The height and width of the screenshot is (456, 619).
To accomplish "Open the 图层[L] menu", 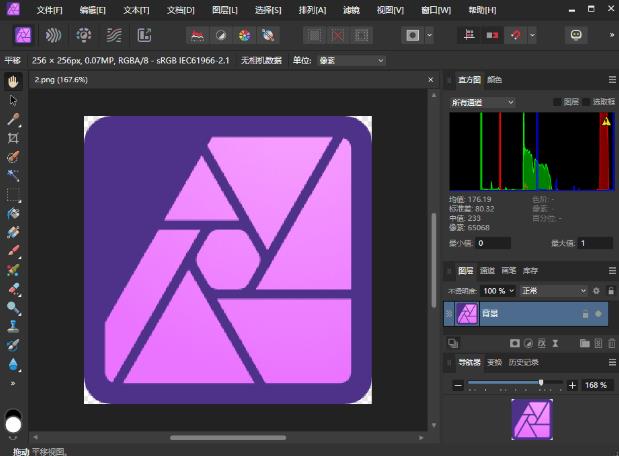I will (x=225, y=10).
